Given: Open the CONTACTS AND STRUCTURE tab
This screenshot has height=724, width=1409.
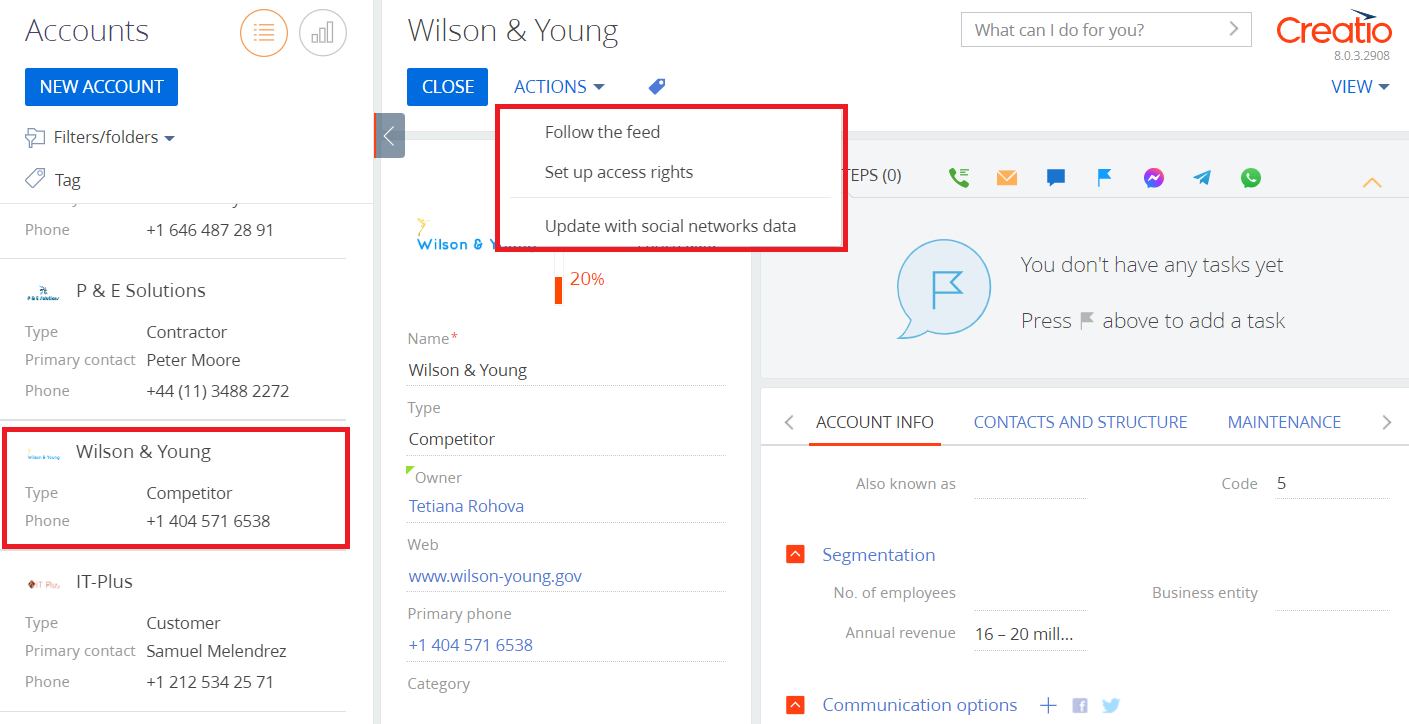Looking at the screenshot, I should [x=1081, y=422].
